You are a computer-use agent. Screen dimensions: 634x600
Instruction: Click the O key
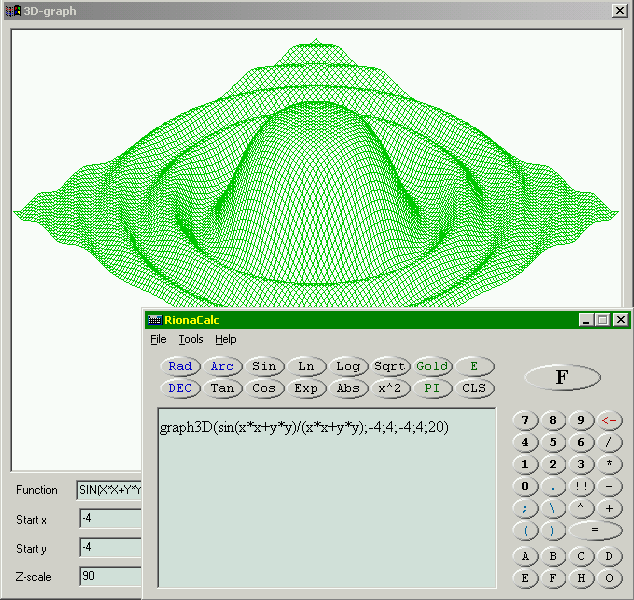point(609,579)
